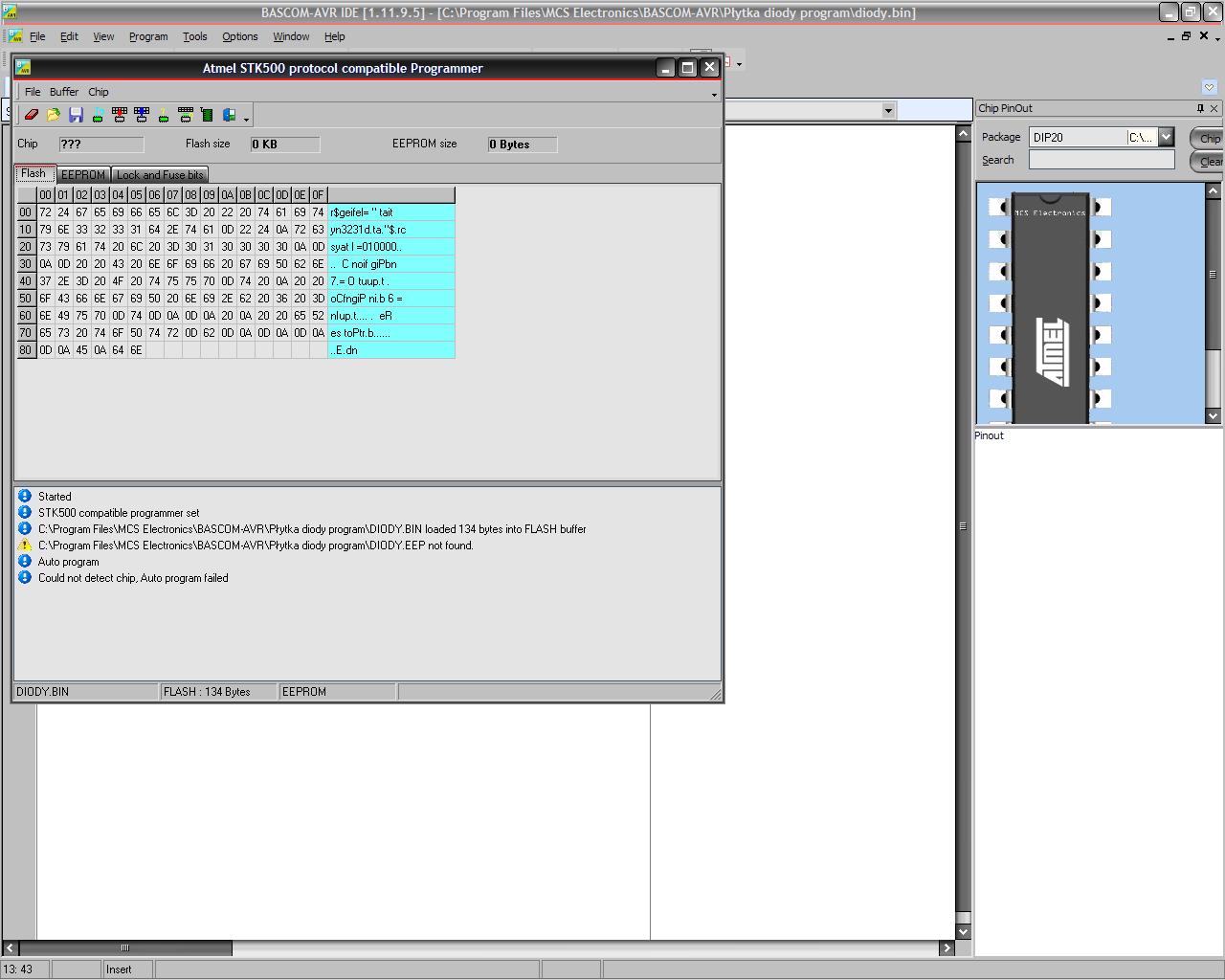Image resolution: width=1225 pixels, height=980 pixels.
Task: Open the programmer toolbar overflow arrow
Action: coord(247,119)
